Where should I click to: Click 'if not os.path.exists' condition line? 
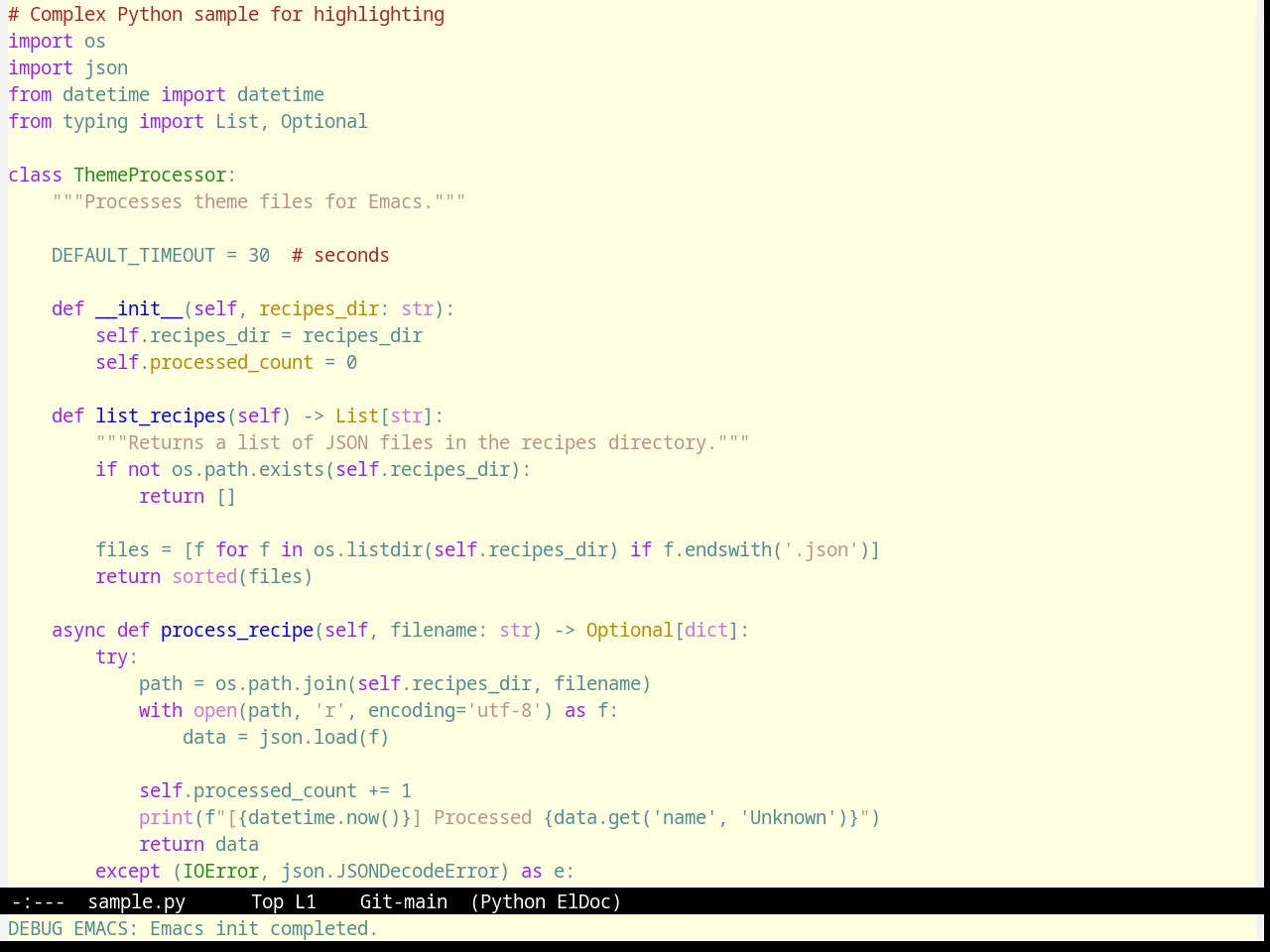pyautogui.click(x=314, y=470)
